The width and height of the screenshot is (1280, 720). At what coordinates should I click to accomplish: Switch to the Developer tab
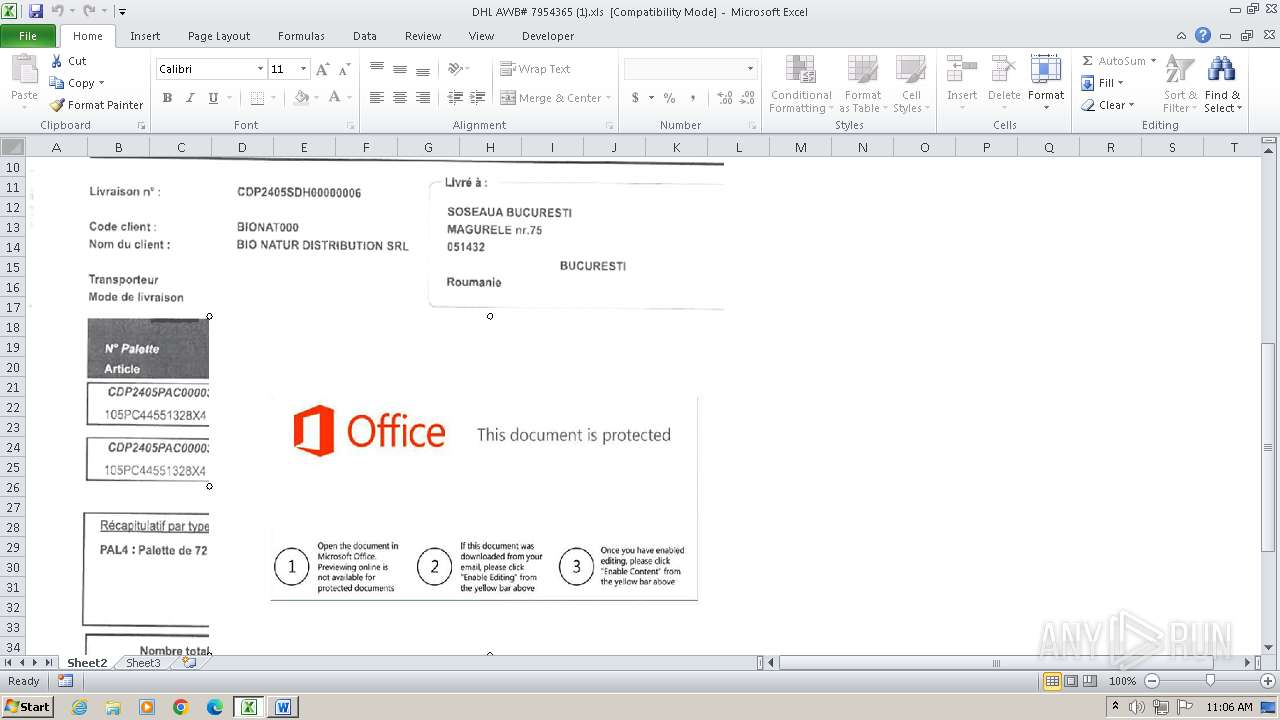[548, 36]
